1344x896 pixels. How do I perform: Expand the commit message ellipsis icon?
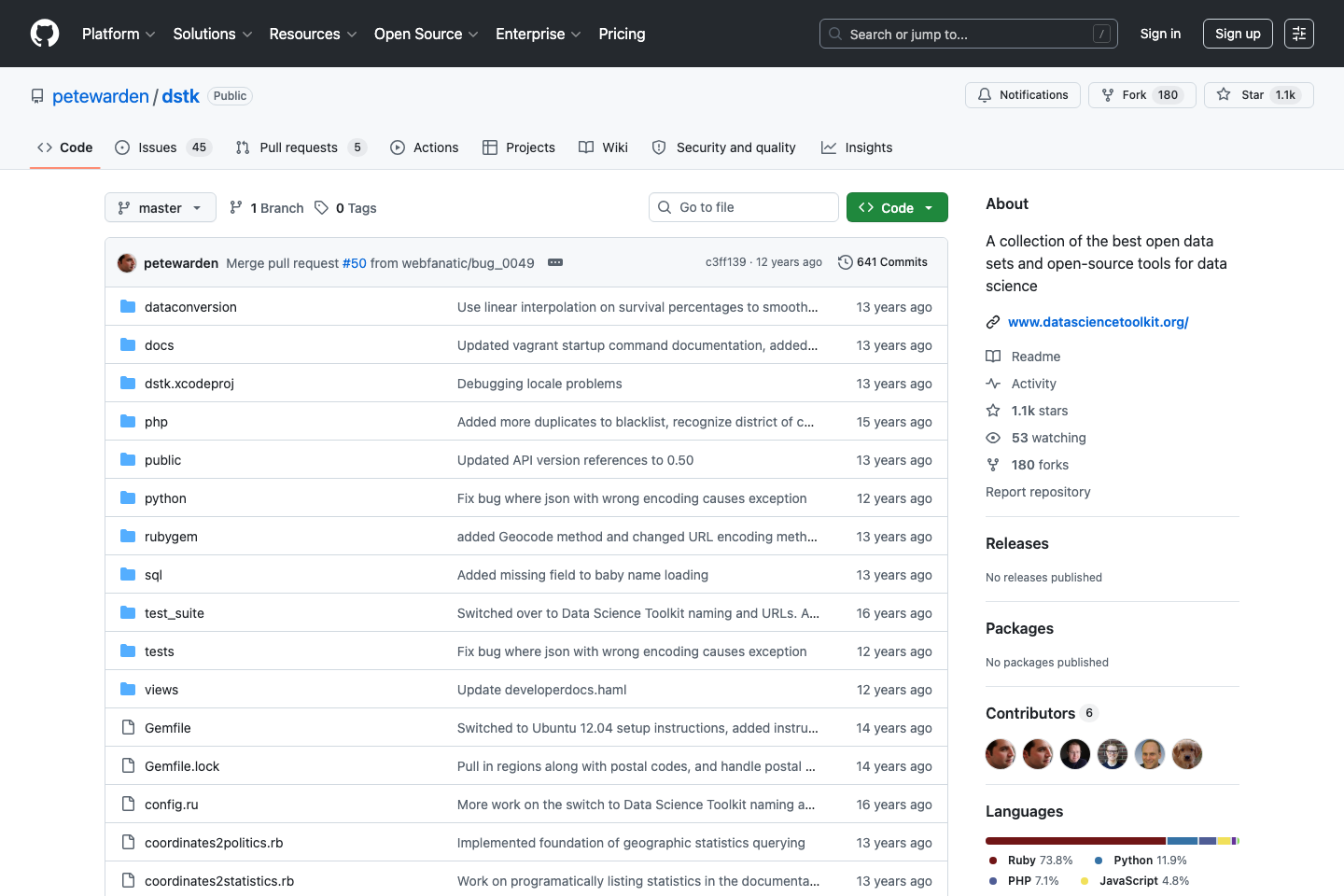555,262
